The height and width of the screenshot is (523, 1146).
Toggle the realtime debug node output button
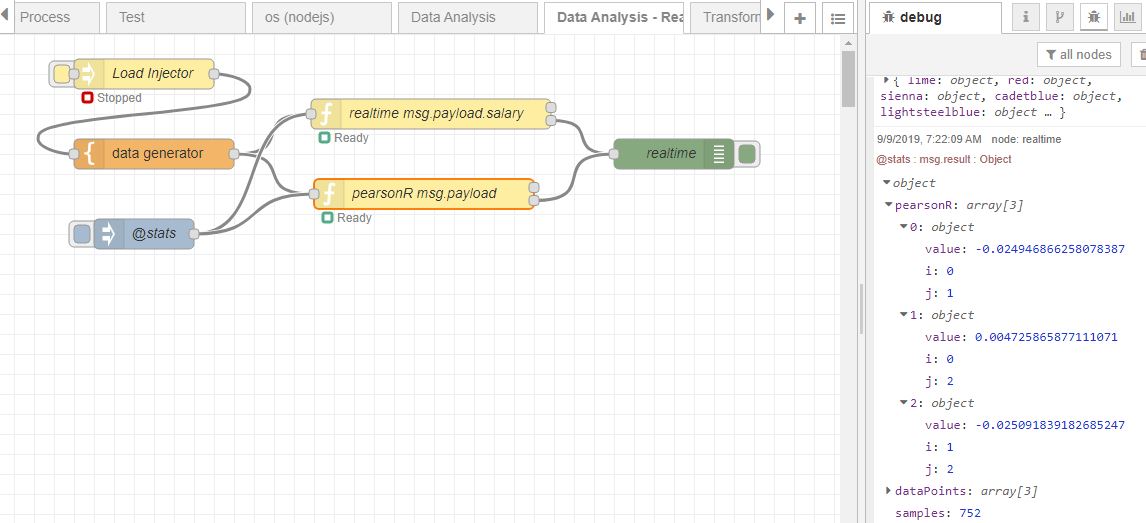pos(747,153)
